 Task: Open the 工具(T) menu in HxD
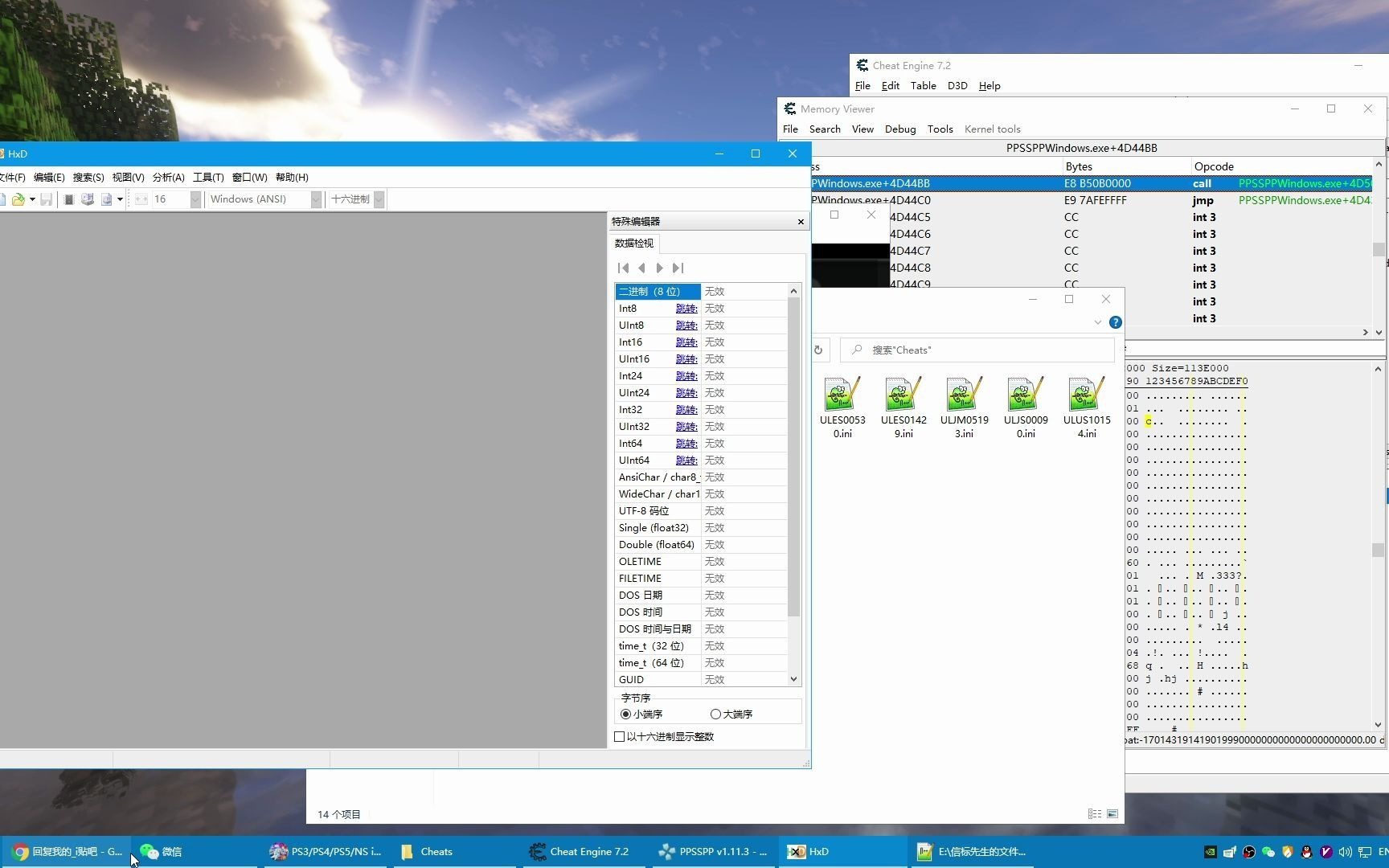208,178
